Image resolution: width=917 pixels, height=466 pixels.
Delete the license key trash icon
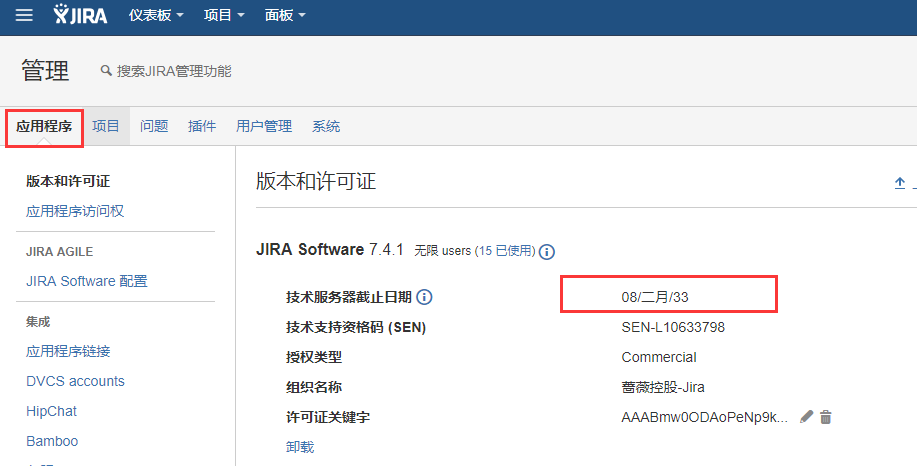(826, 417)
